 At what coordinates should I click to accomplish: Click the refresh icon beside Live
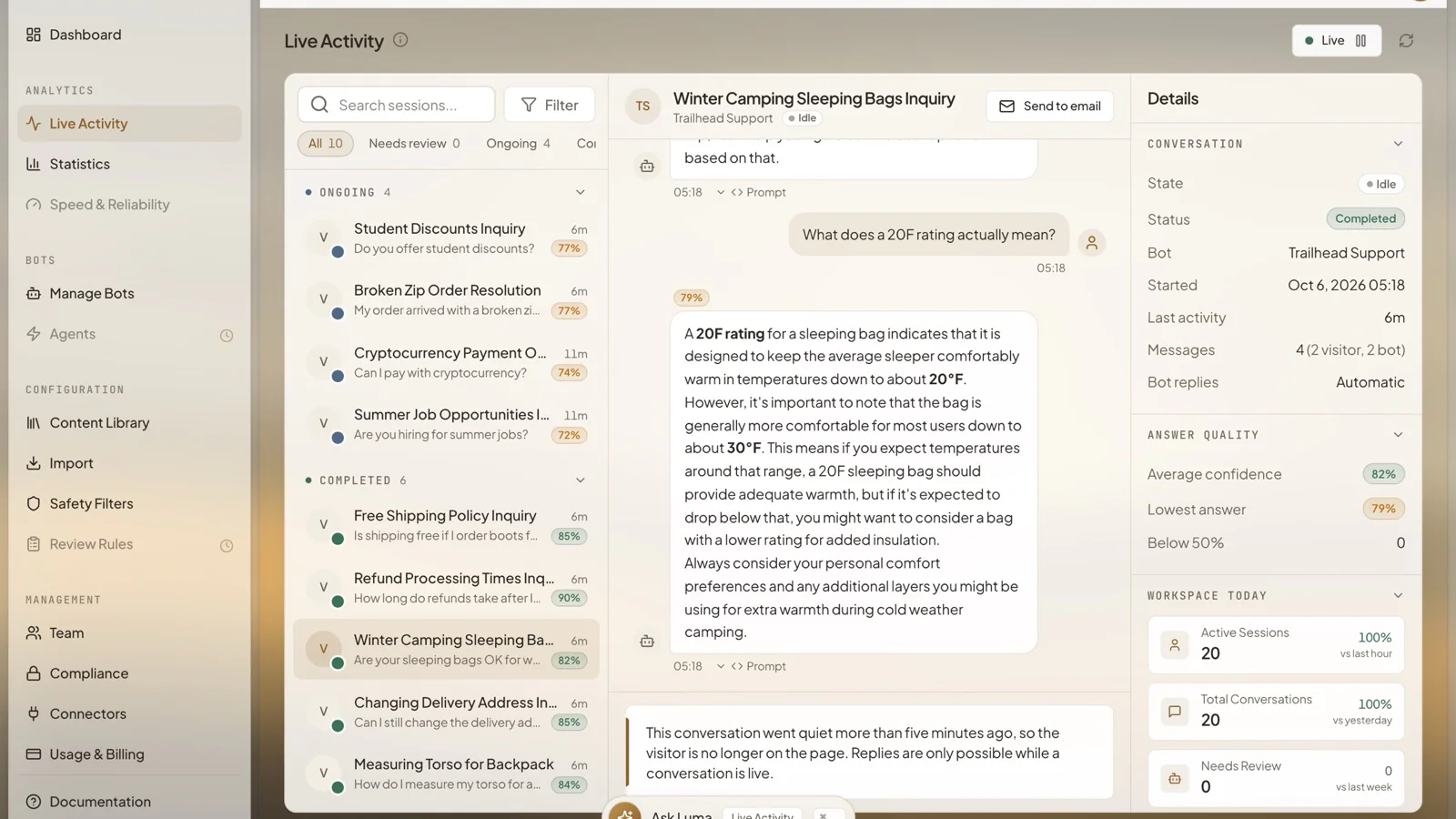click(x=1406, y=41)
